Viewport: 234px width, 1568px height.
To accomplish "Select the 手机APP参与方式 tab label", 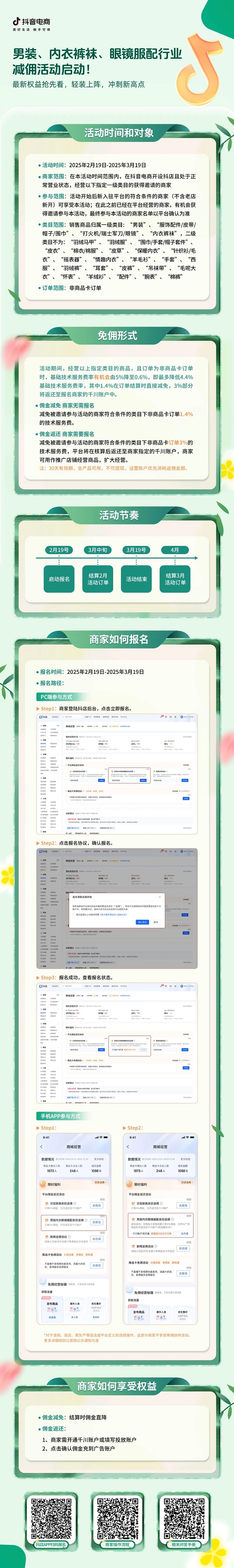I will (60, 1116).
